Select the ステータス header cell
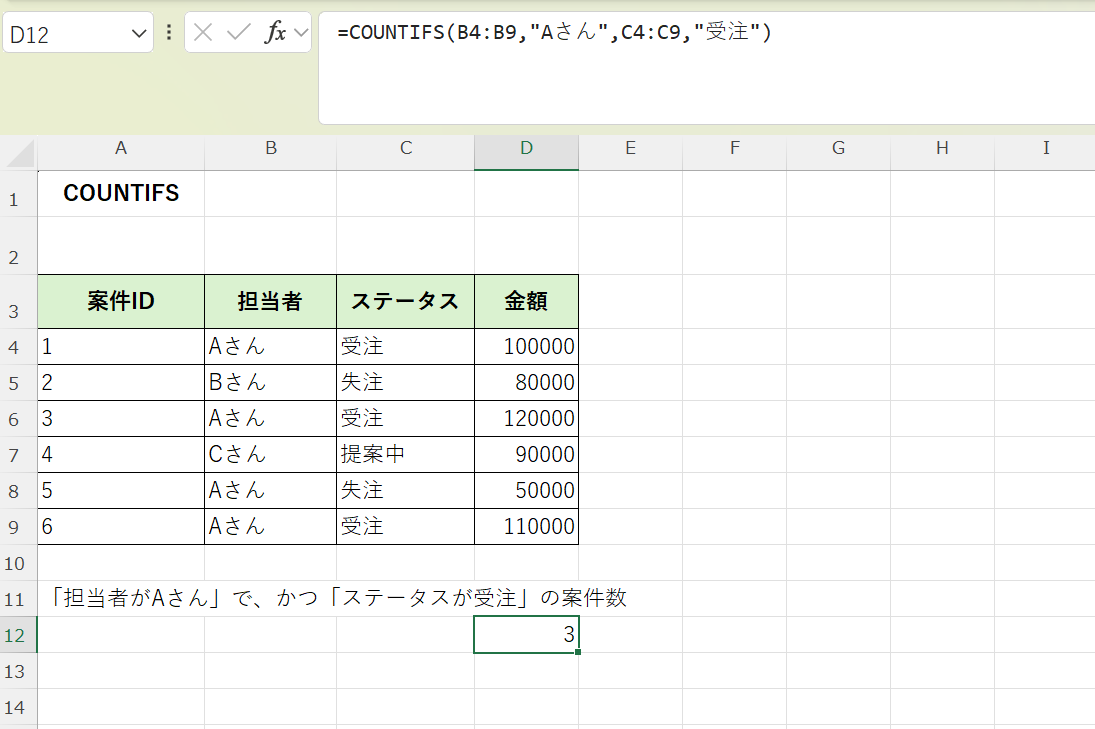Image resolution: width=1095 pixels, height=729 pixels. click(x=405, y=301)
